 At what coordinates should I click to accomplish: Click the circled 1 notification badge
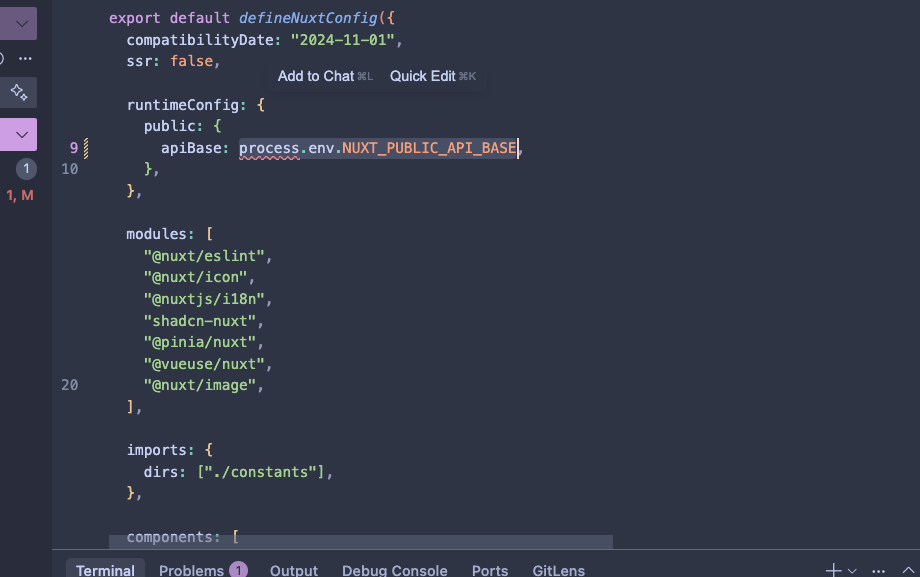pos(24,169)
